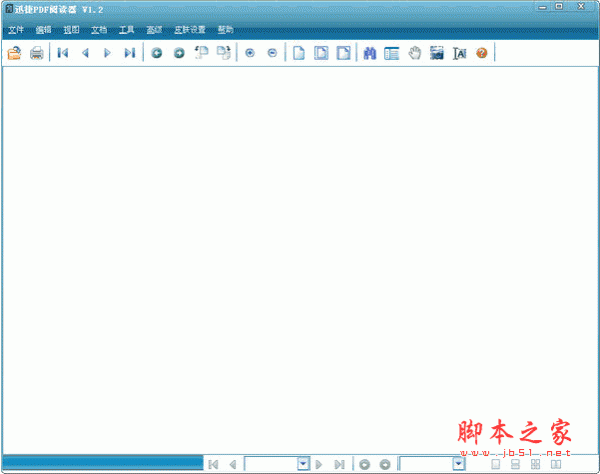Select the fit page view icon
Screen dimensions: 600x474
coord(321,53)
